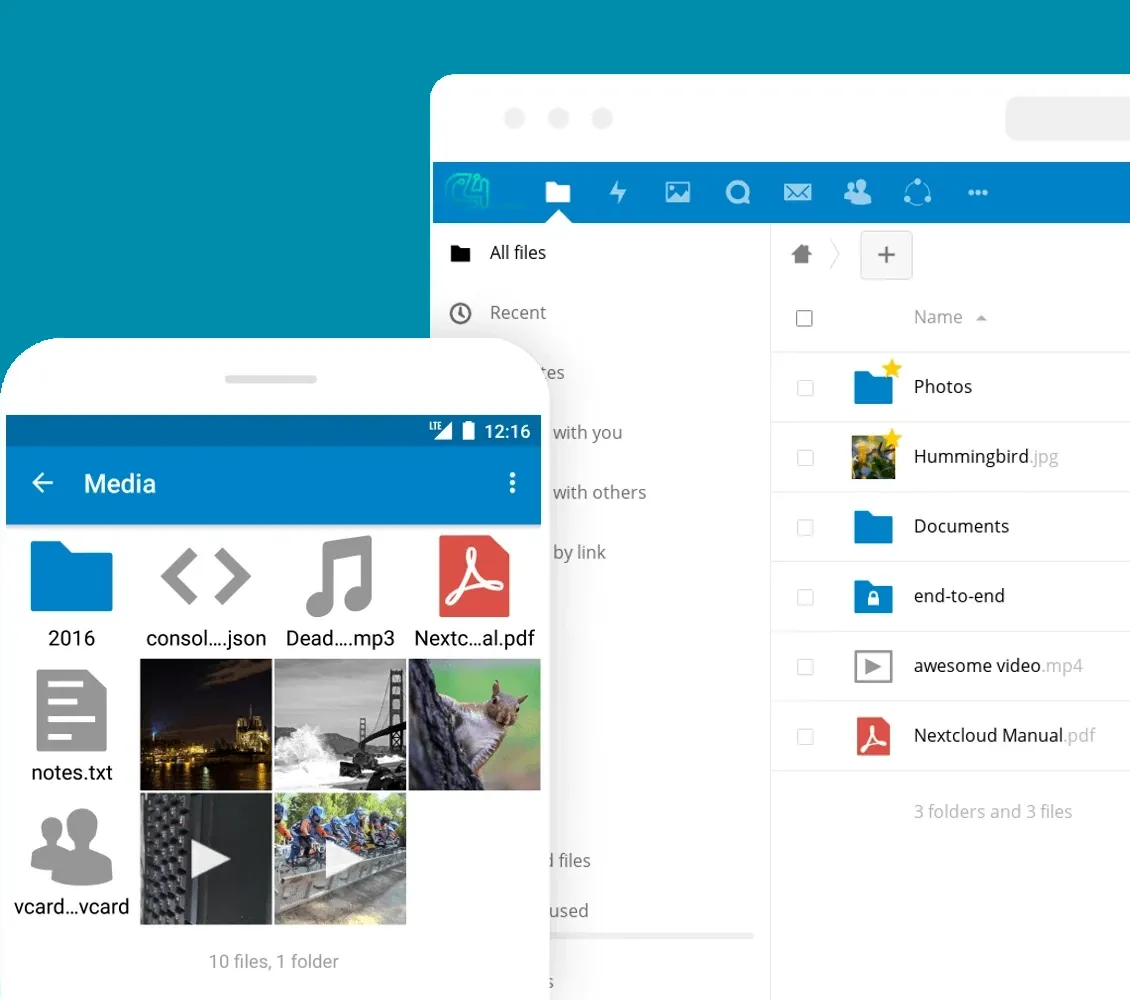Open the Circles app icon
The width and height of the screenshot is (1130, 1000).
[x=917, y=192]
